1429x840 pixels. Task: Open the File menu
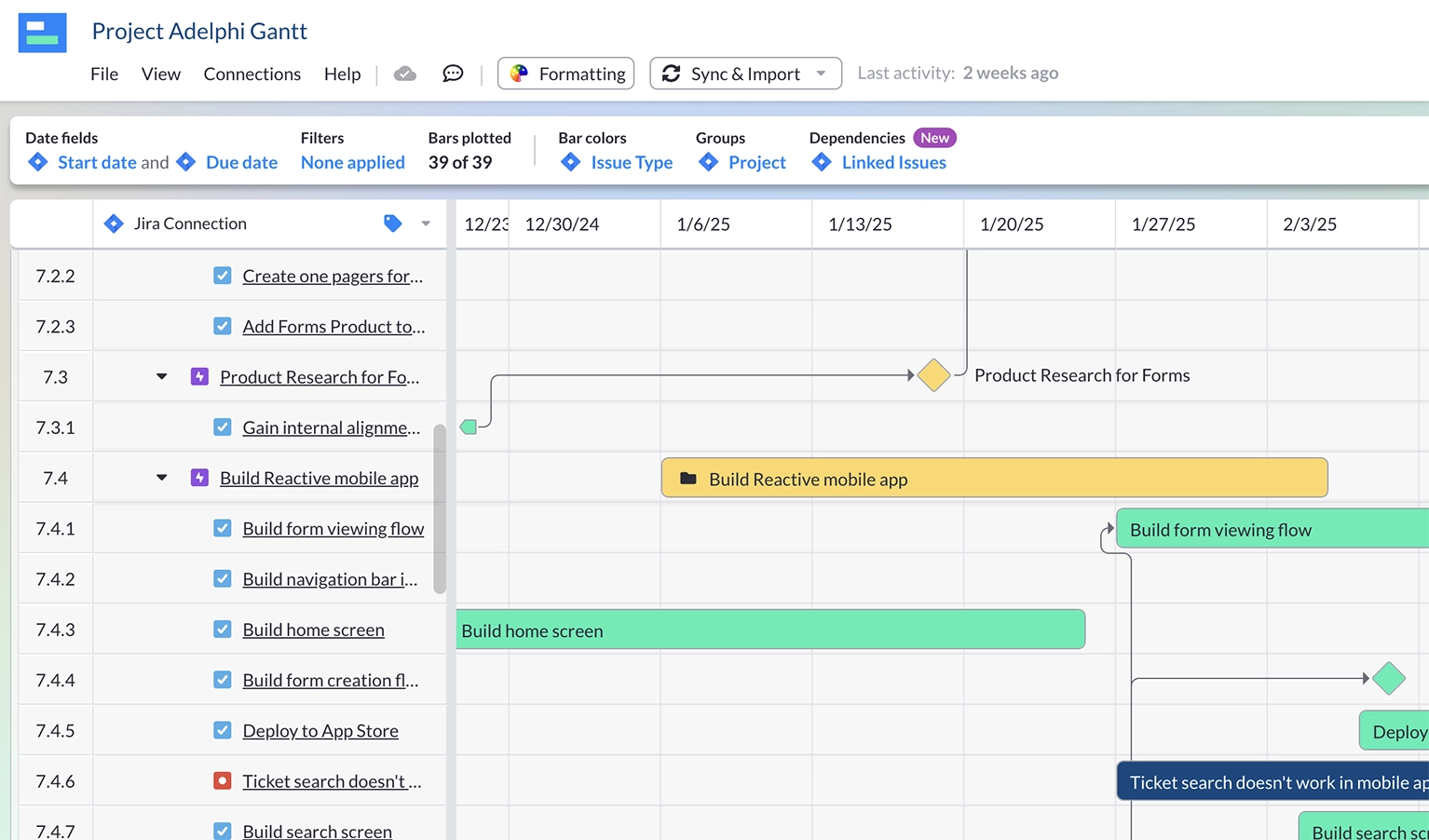pos(104,74)
